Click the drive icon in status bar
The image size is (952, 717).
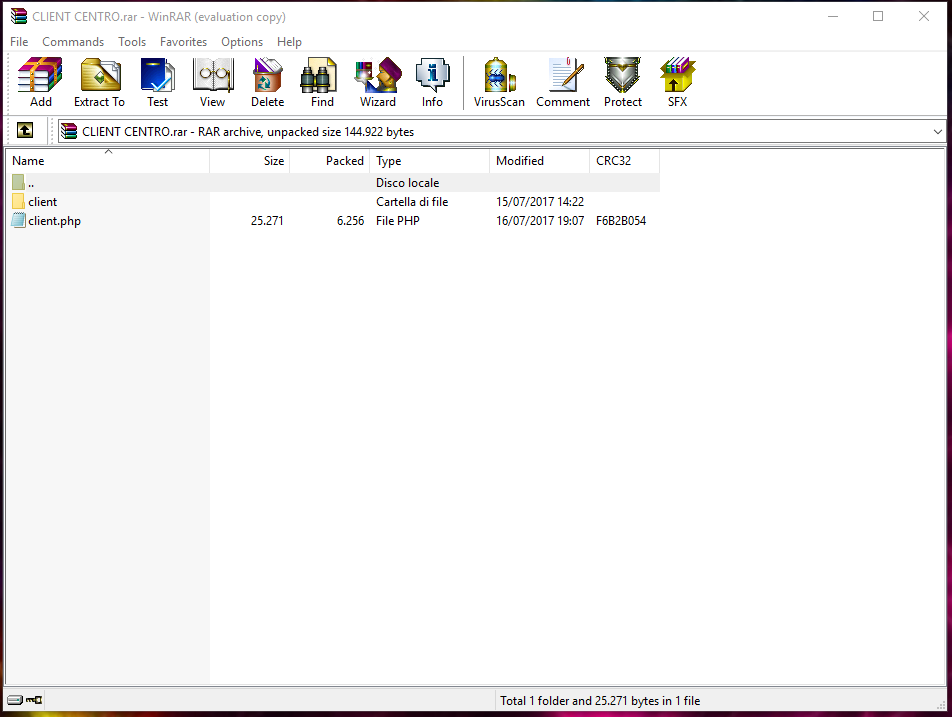[15, 700]
